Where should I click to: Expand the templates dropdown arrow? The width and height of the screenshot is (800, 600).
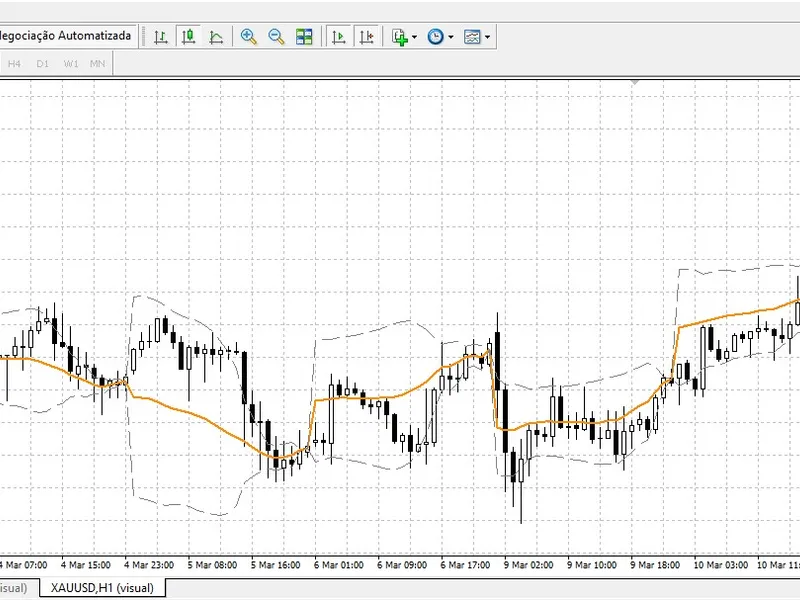[487, 37]
